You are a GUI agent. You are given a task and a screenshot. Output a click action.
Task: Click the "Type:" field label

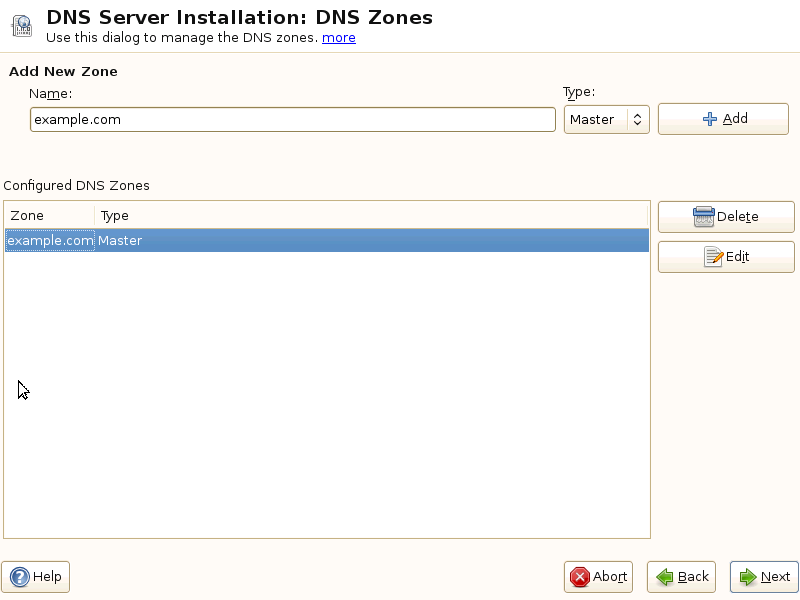(579, 92)
